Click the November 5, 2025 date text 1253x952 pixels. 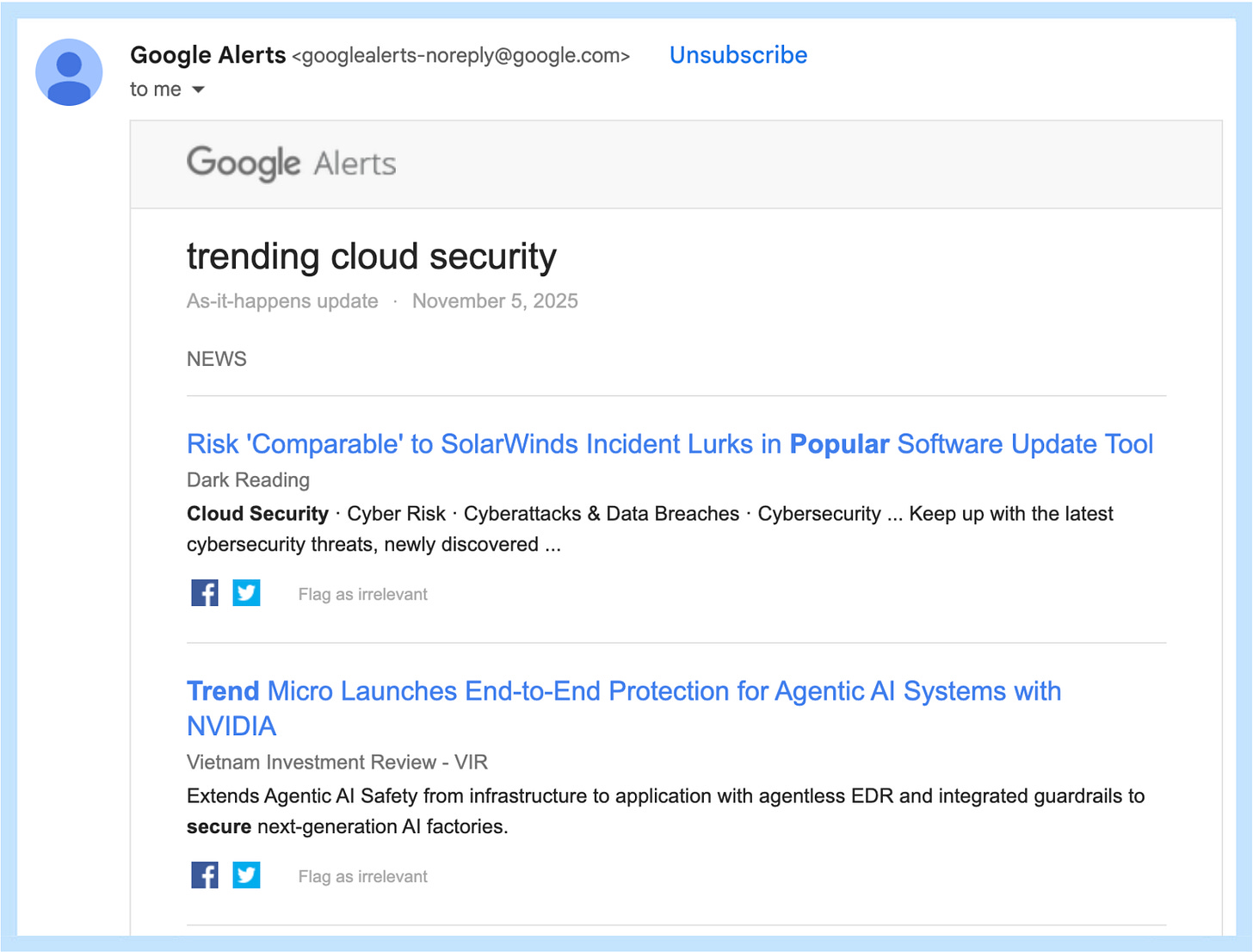tap(495, 301)
